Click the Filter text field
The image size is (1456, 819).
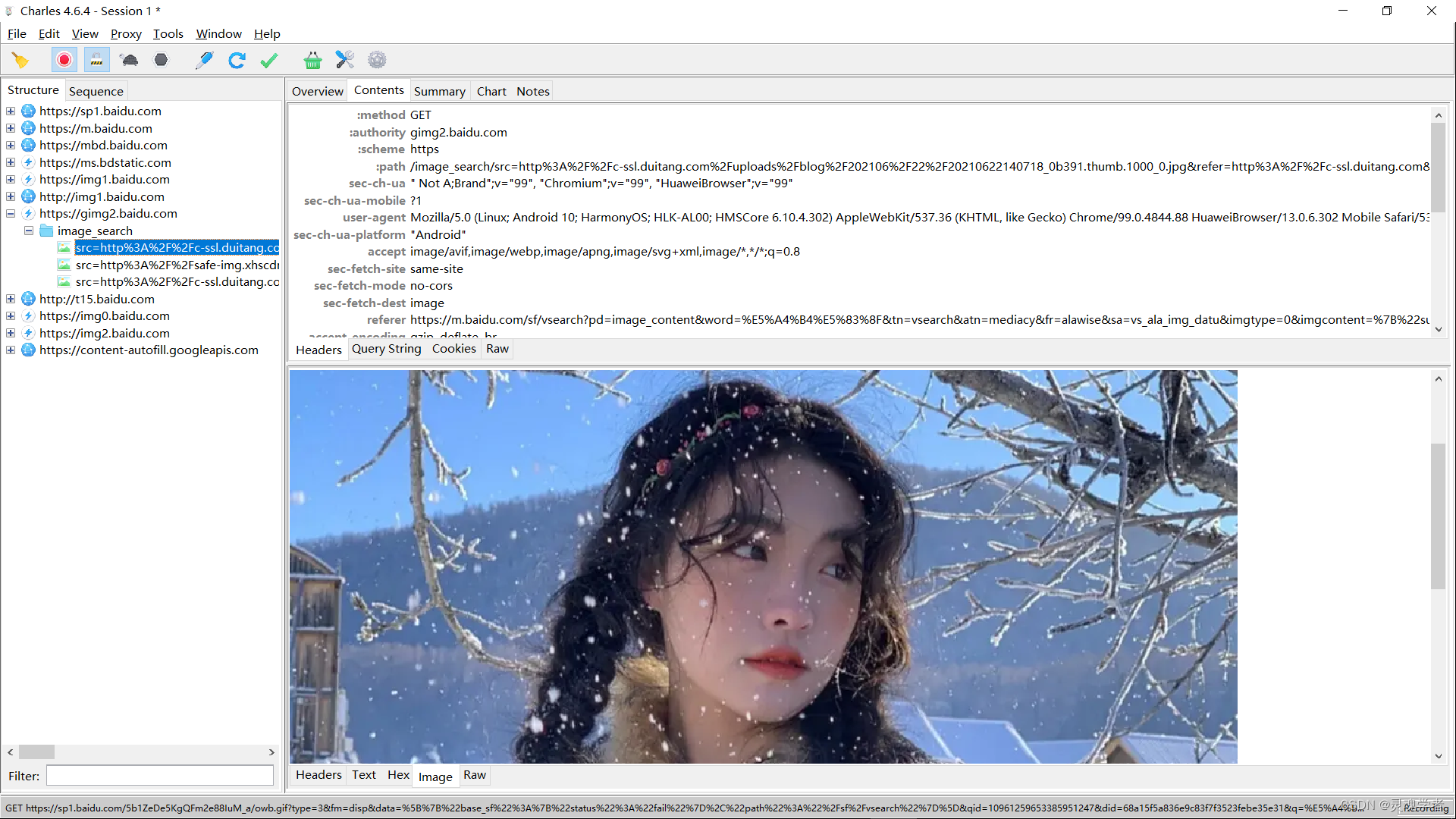click(159, 776)
